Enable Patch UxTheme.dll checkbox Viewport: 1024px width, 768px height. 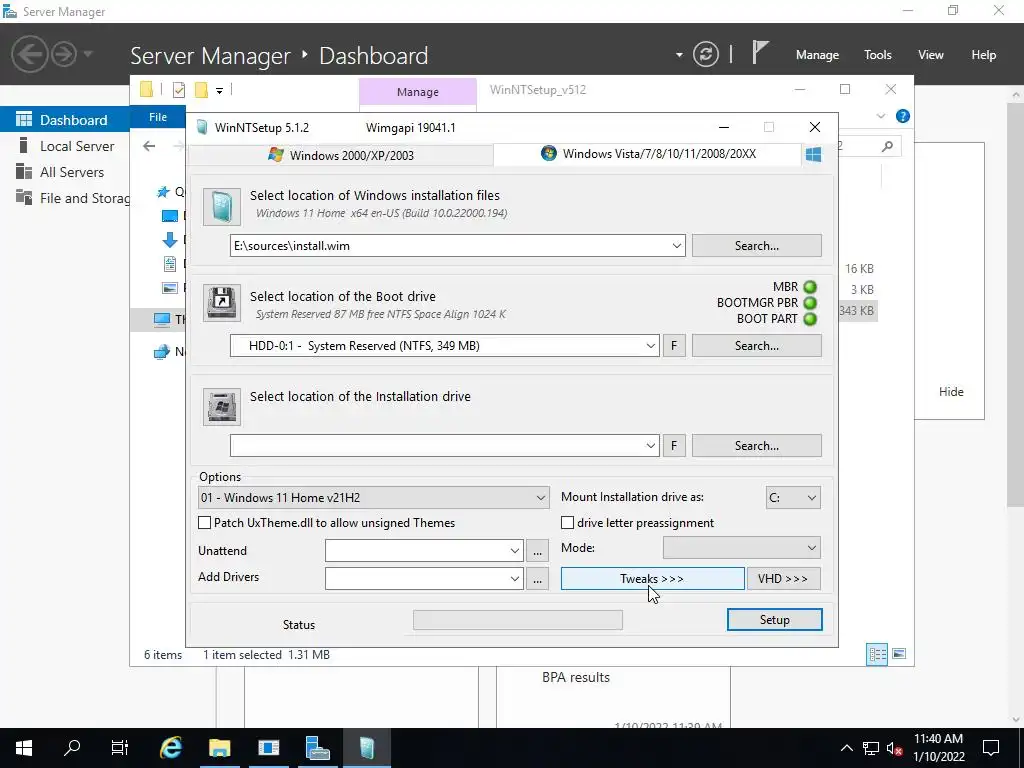[204, 522]
